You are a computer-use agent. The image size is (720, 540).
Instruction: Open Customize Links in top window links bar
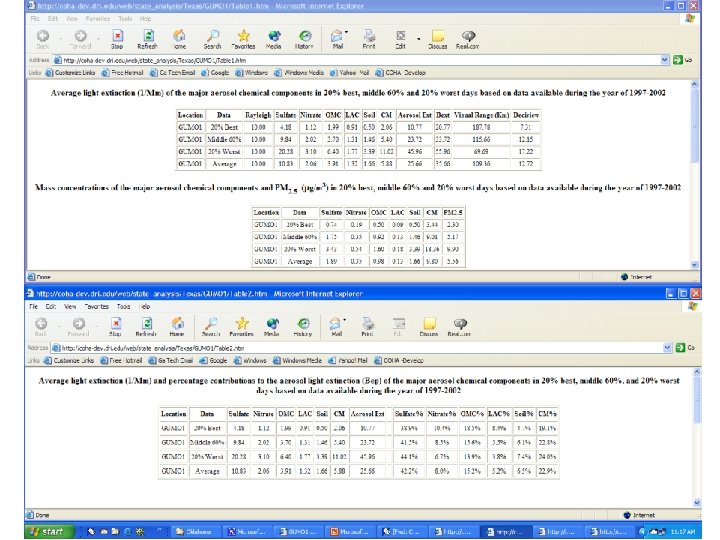70,73
